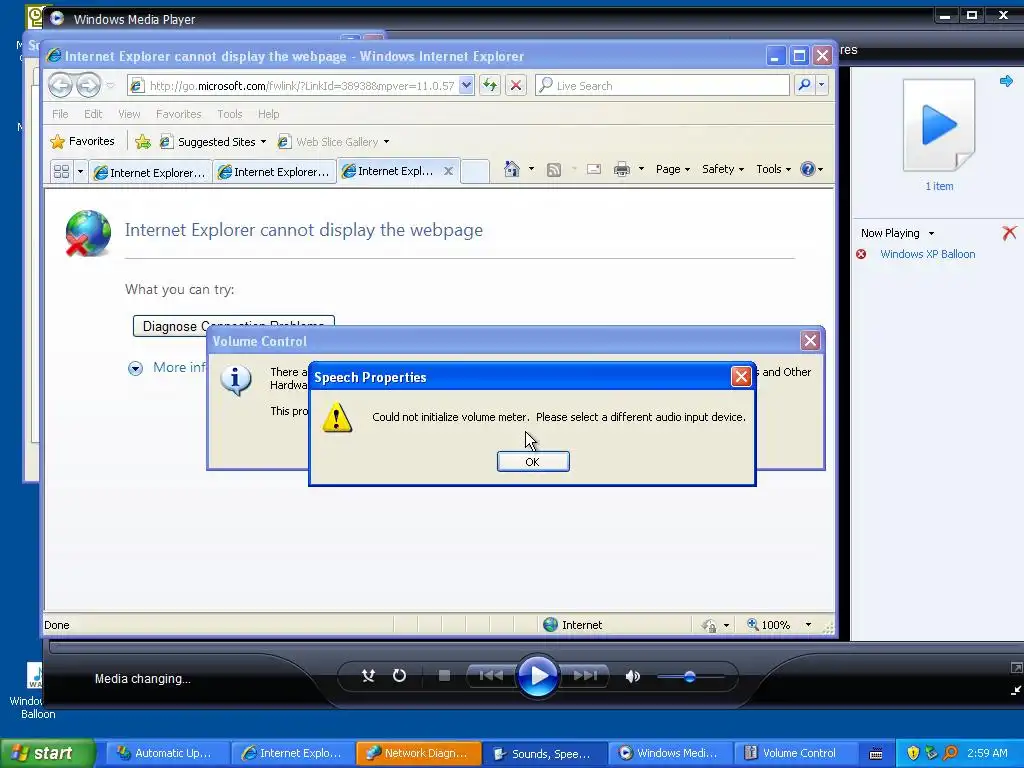
Task: Click the blue Help question icon
Action: 808,169
